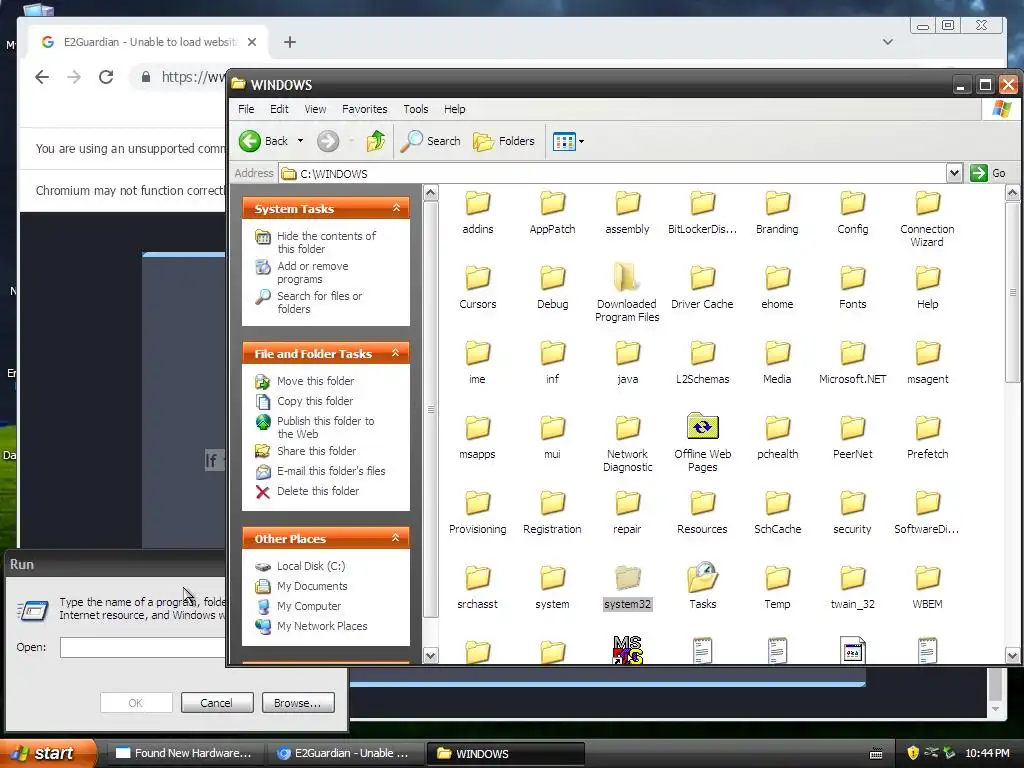Select the java folder icon
Screen dimensions: 1024x768
coord(628,353)
